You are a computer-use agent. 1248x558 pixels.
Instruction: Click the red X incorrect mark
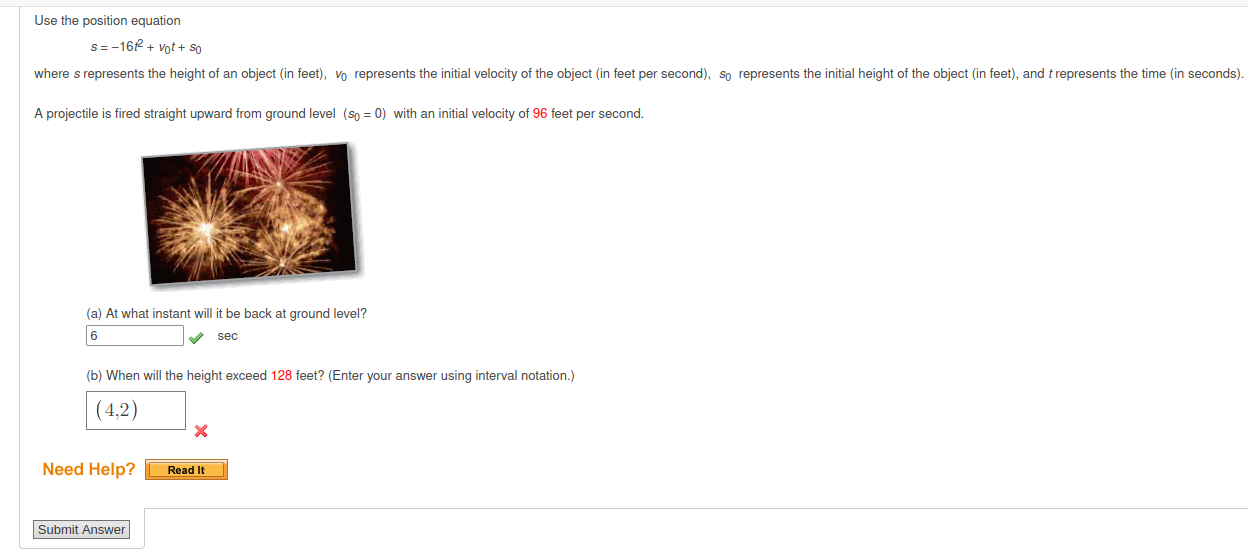[201, 431]
